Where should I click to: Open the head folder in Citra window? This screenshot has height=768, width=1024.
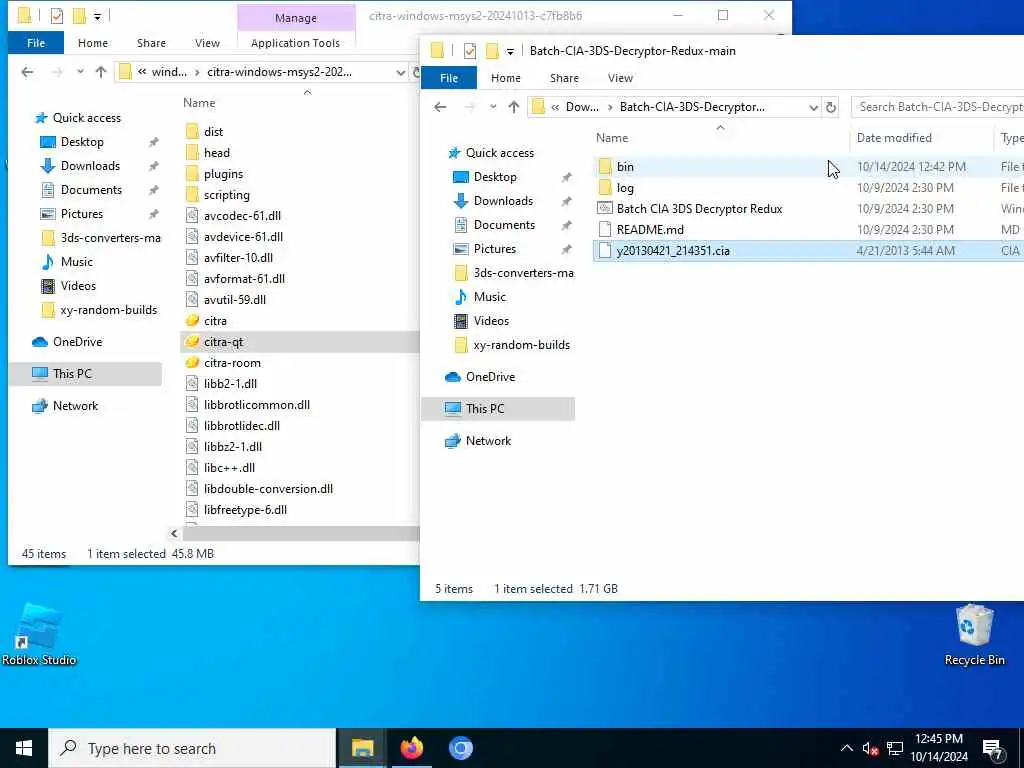216,152
